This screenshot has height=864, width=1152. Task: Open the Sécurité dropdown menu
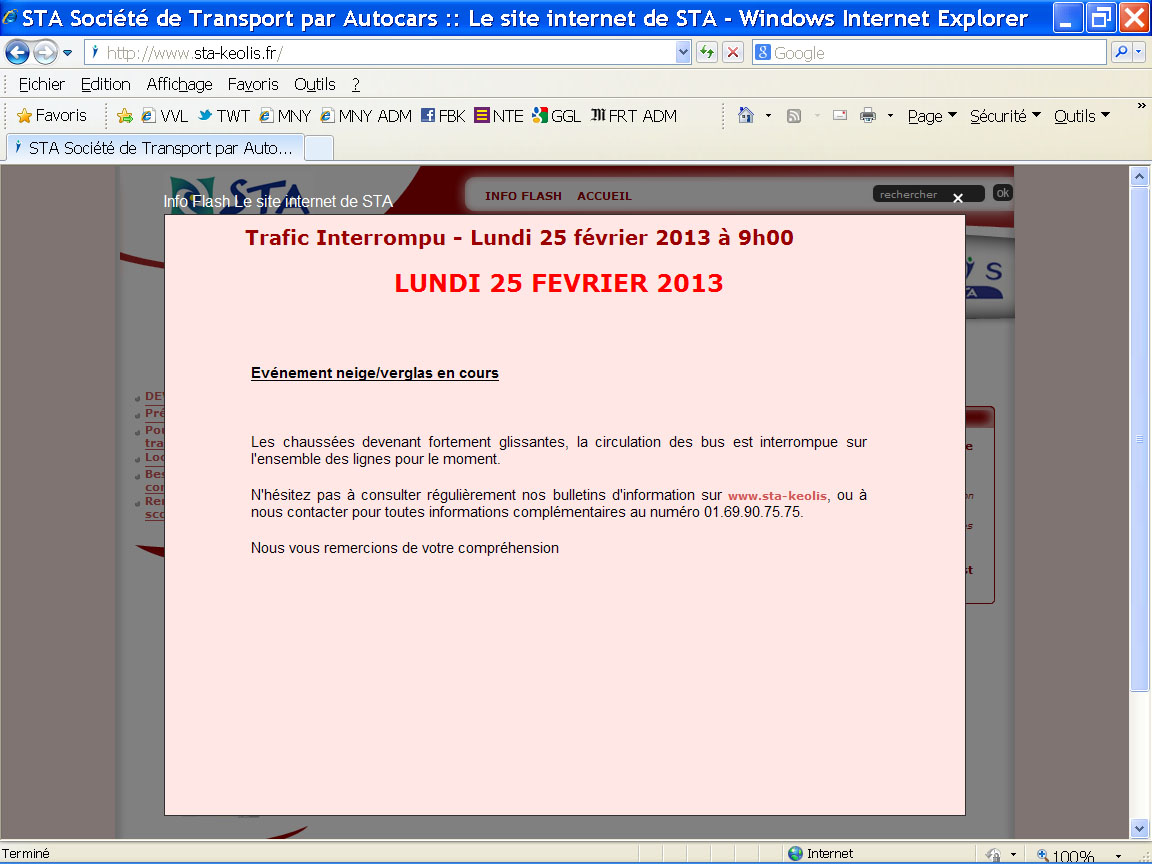(x=1005, y=116)
